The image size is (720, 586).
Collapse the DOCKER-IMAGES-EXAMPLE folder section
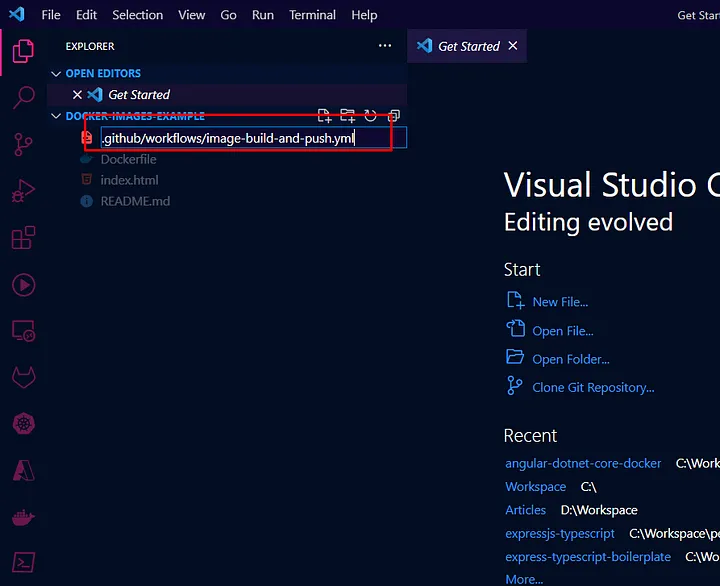(56, 116)
